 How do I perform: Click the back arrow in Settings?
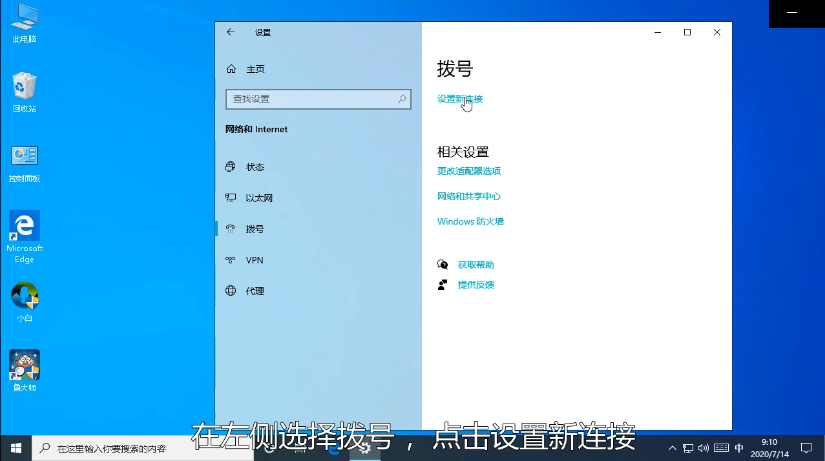tap(231, 32)
